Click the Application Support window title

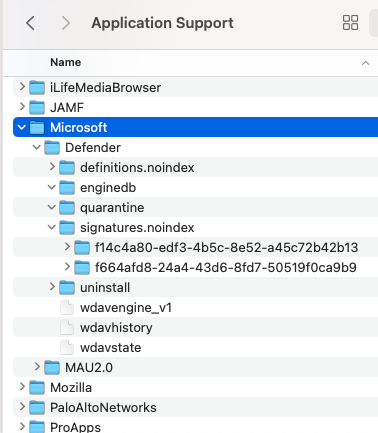click(x=162, y=23)
